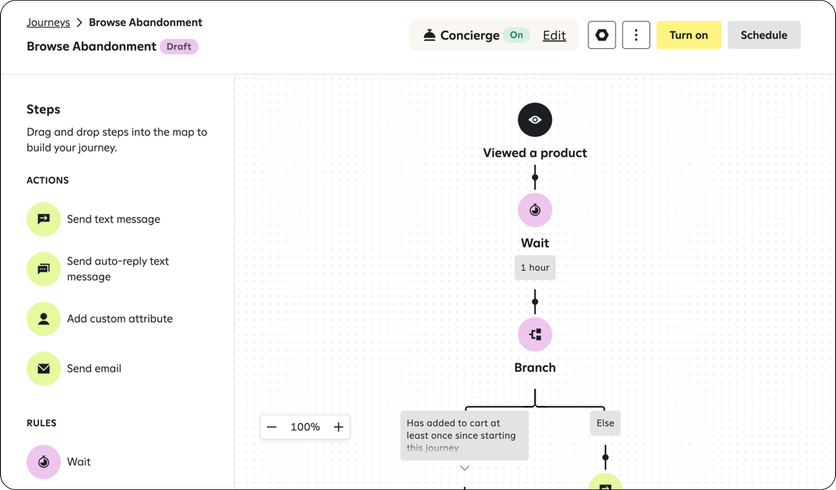Open the three-dot more options menu
The height and width of the screenshot is (490, 836).
tap(636, 35)
